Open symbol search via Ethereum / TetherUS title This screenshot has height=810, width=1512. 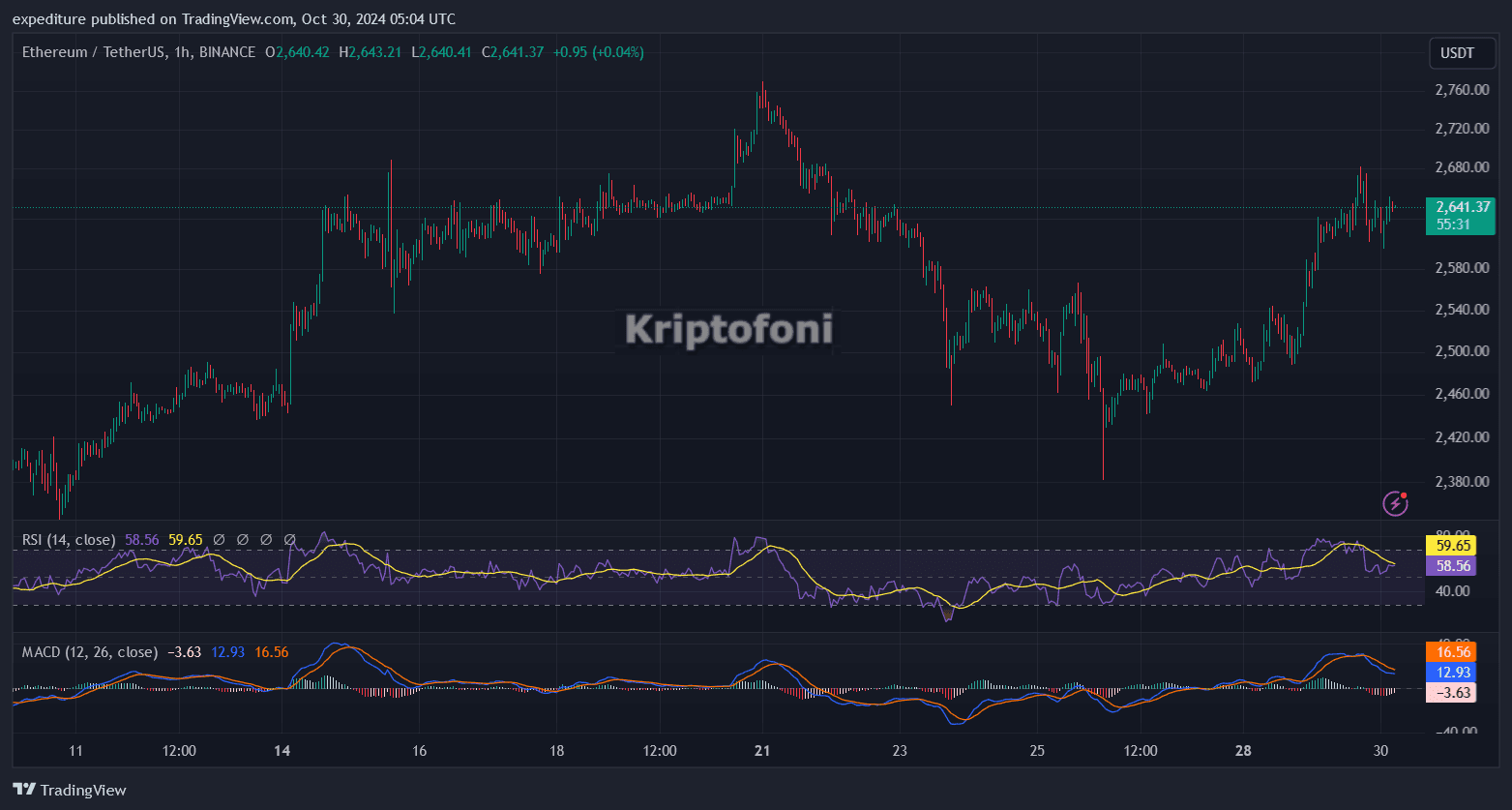[97, 52]
